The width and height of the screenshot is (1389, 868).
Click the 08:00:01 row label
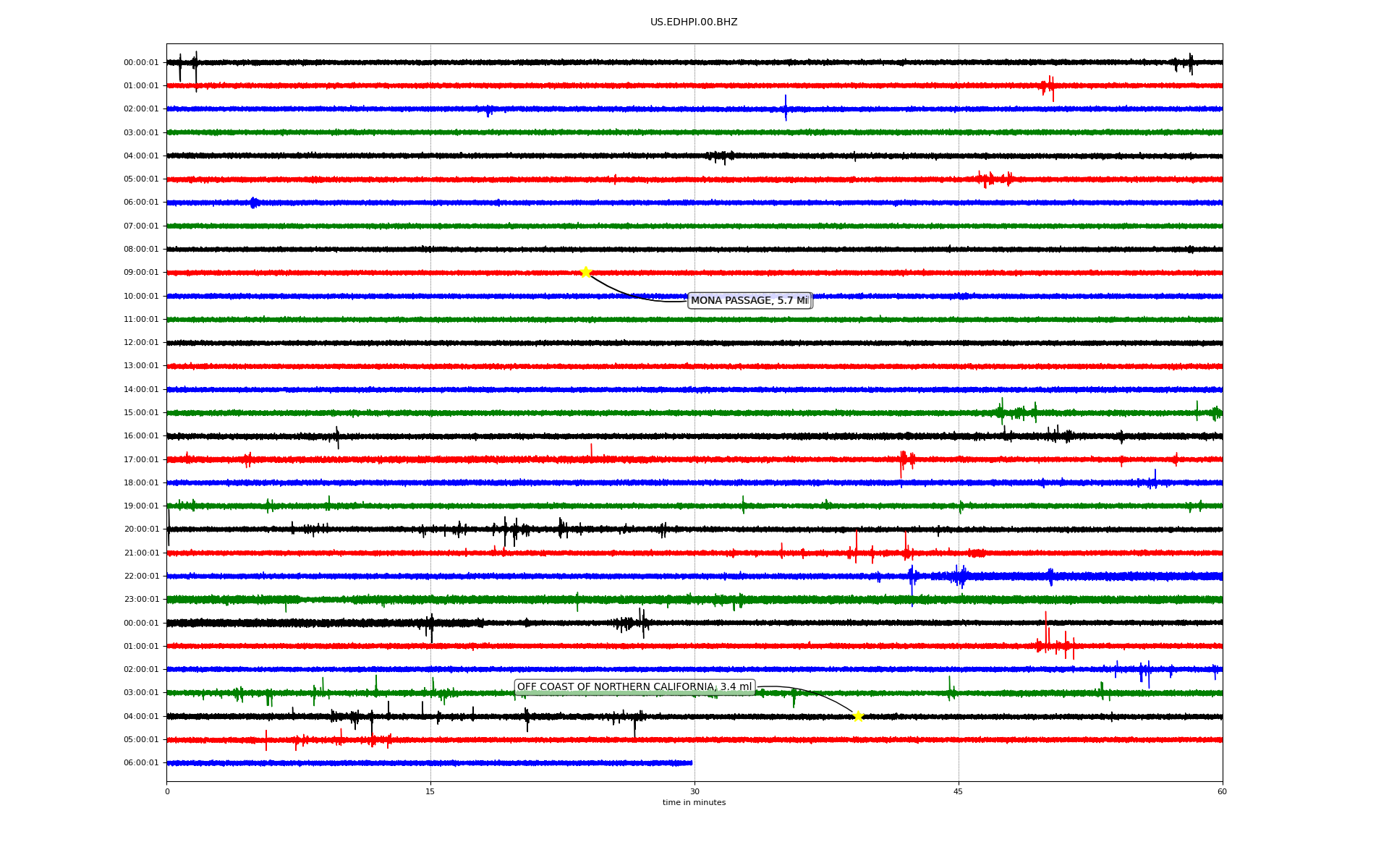point(141,250)
